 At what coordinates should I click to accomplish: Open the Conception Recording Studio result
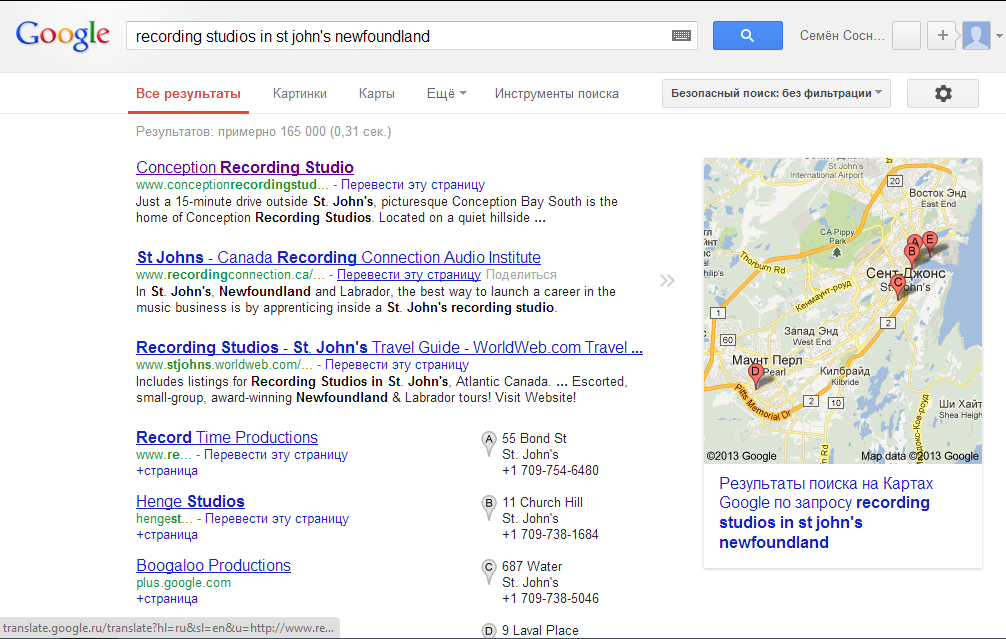pyautogui.click(x=244, y=167)
